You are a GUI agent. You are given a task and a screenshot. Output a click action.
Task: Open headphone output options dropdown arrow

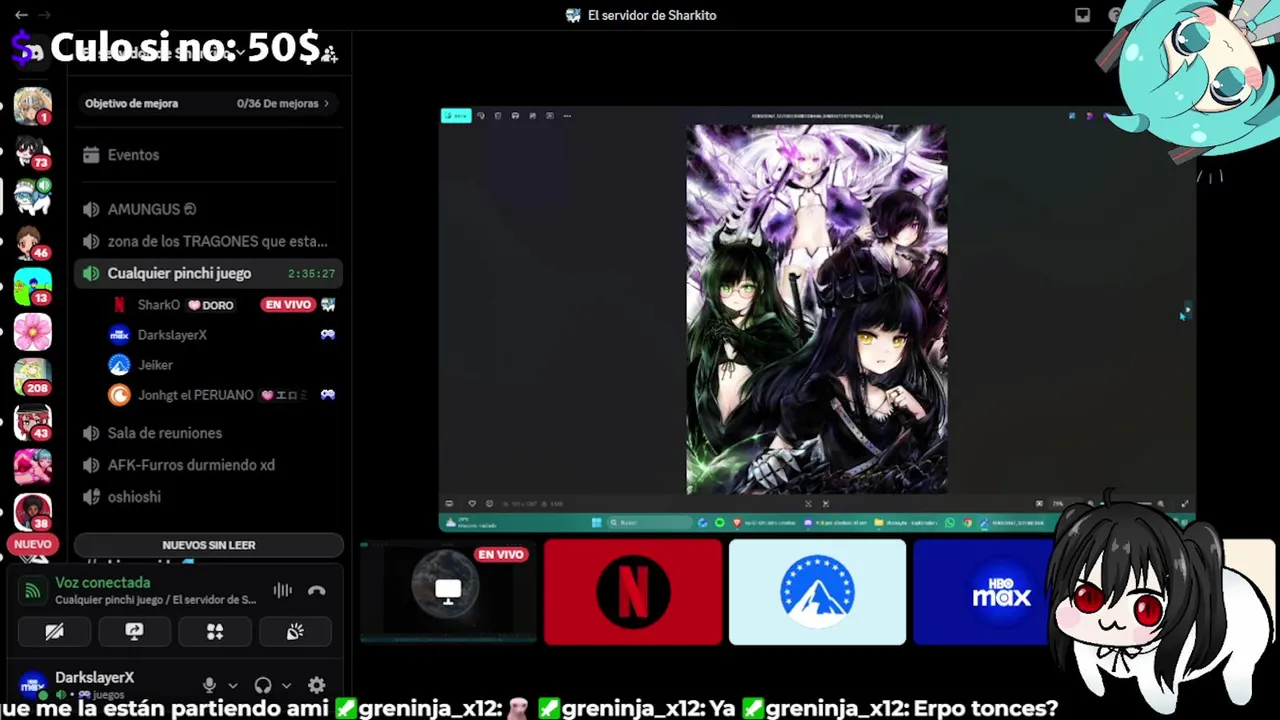[286, 686]
